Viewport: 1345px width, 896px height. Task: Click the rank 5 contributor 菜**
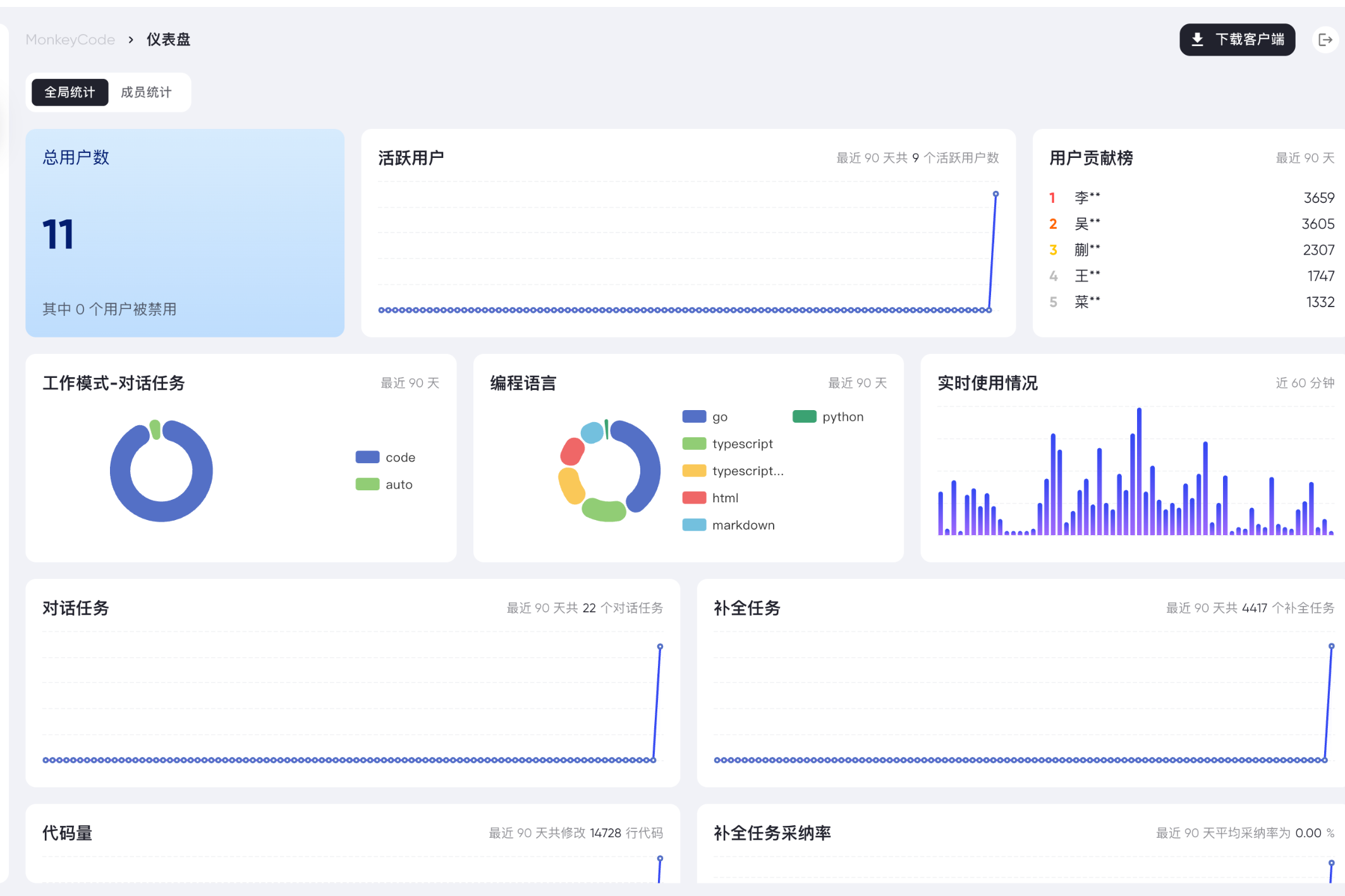(1087, 302)
